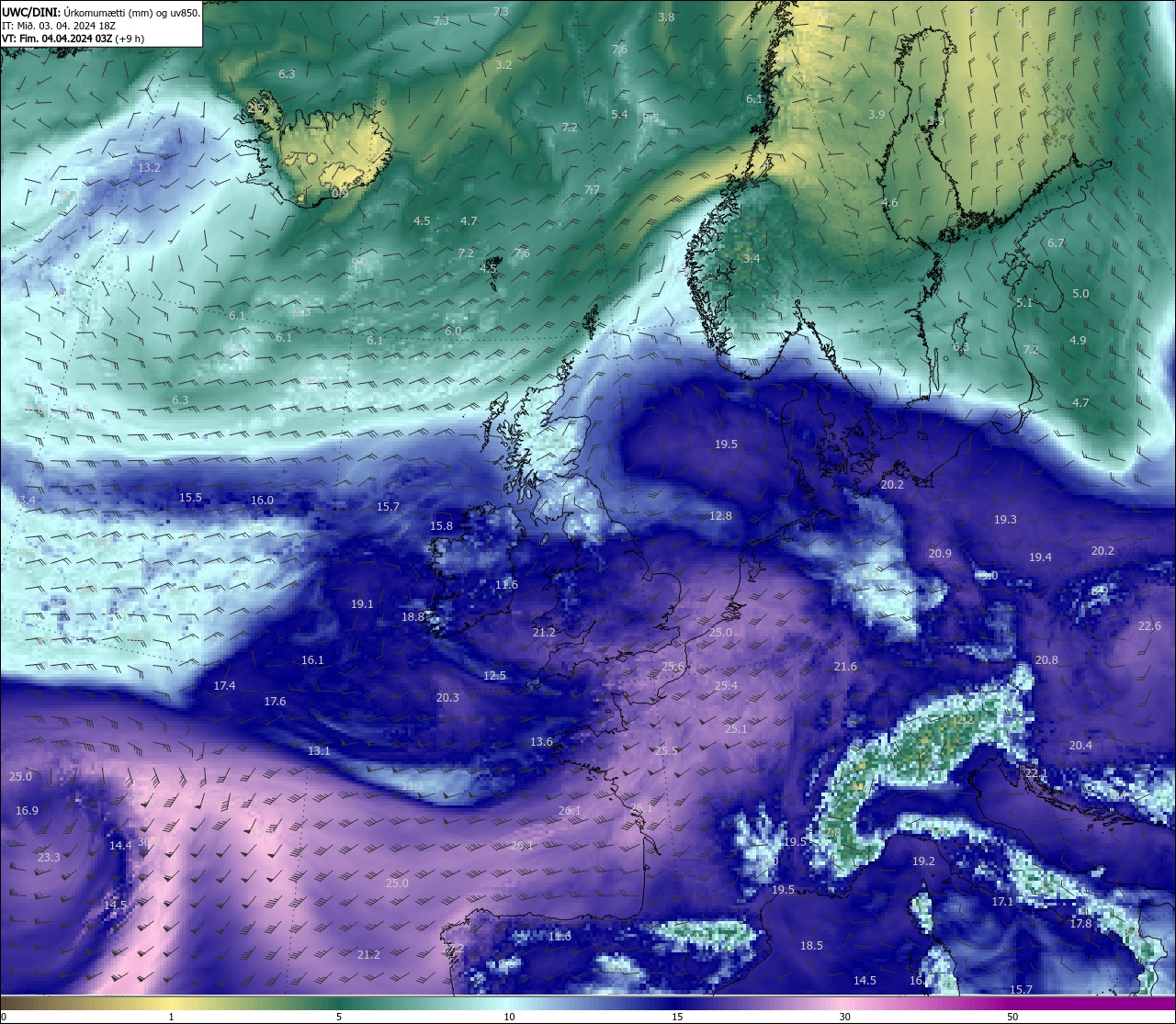Click the 4.9 value in the Baltics
This screenshot has height=1024, width=1176.
coord(1078,341)
